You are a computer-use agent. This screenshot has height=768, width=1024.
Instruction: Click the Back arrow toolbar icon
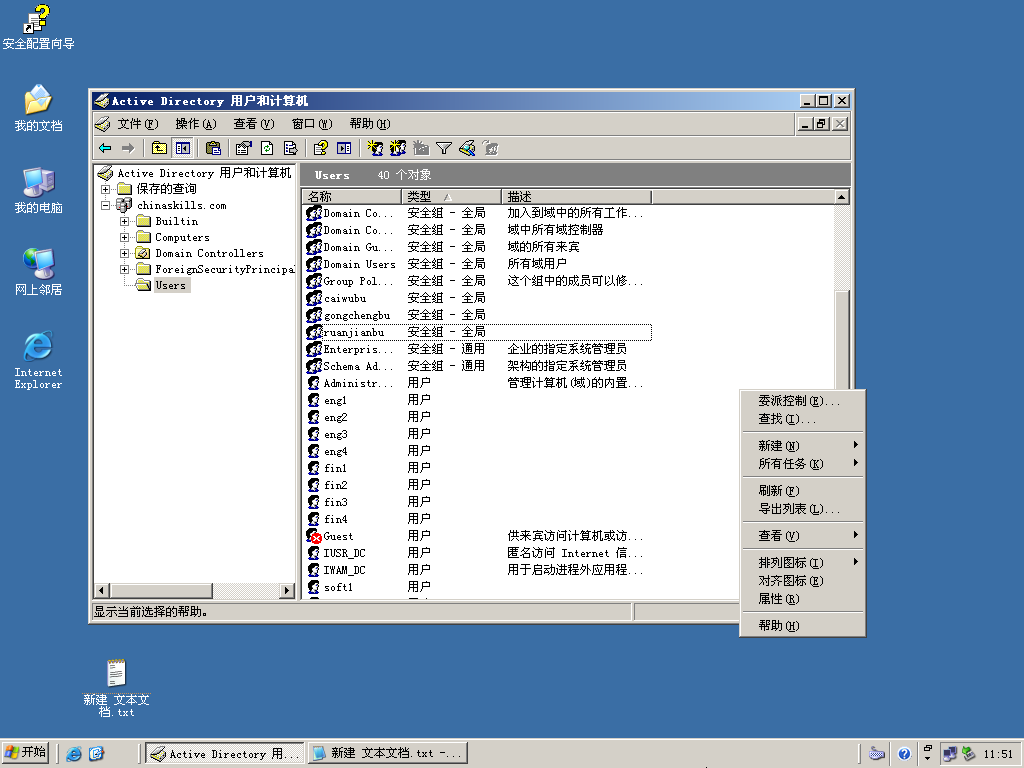pos(105,148)
